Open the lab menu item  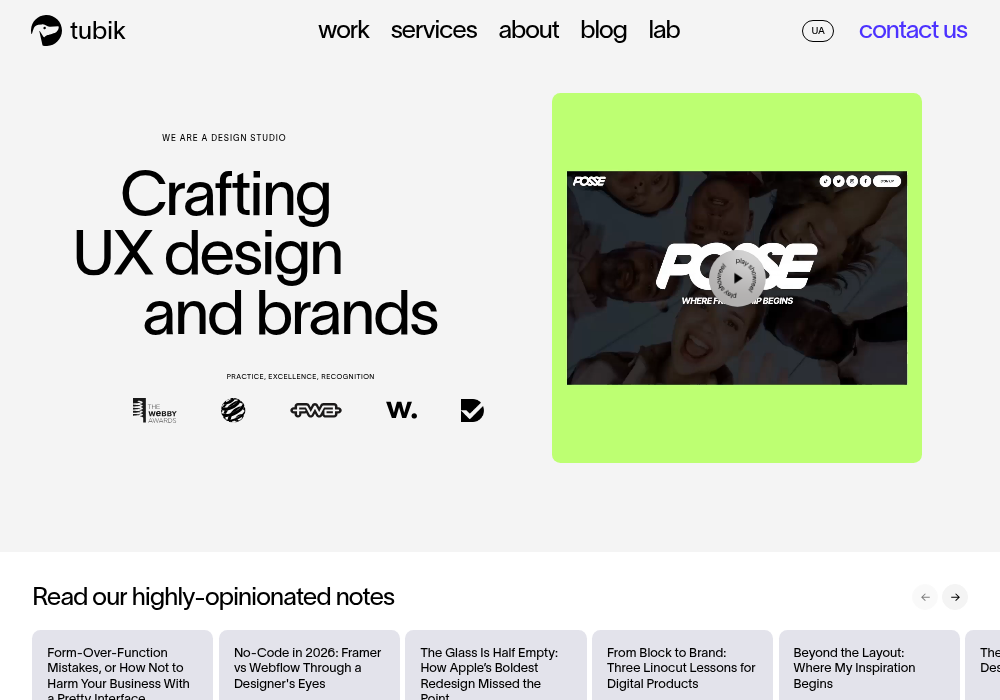[x=664, y=30]
